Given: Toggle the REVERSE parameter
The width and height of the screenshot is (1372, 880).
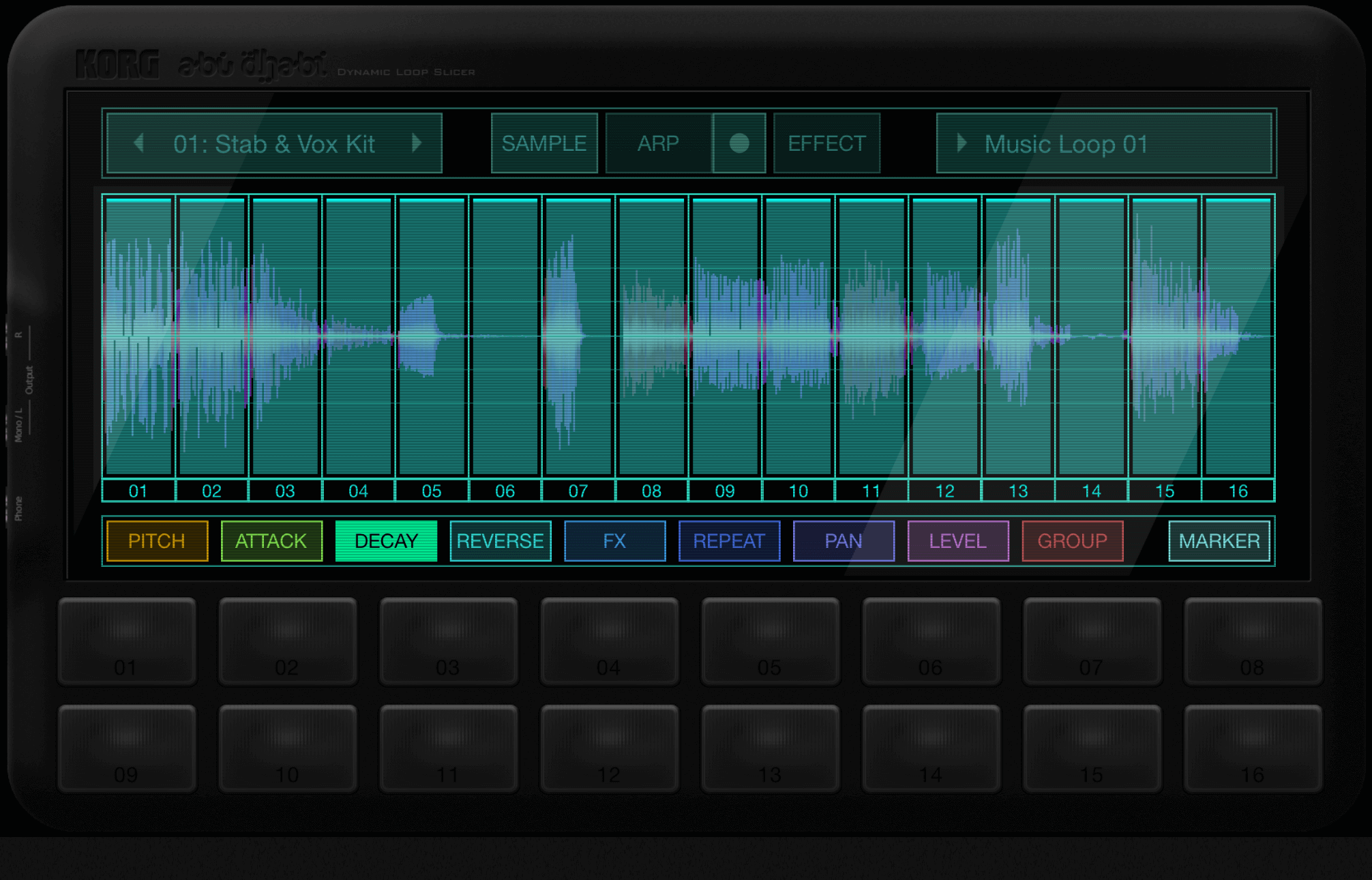Looking at the screenshot, I should tap(500, 541).
